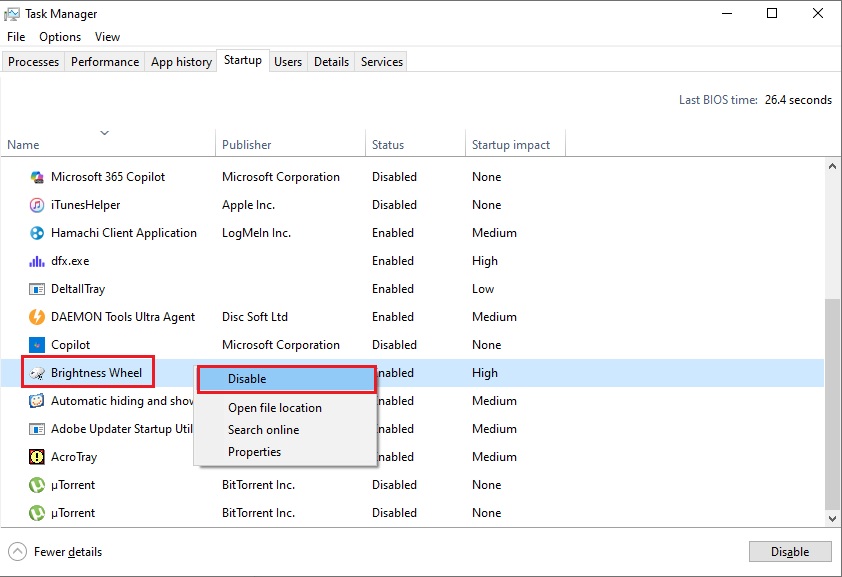Open the File menu
This screenshot has width=842, height=577.
(x=16, y=37)
